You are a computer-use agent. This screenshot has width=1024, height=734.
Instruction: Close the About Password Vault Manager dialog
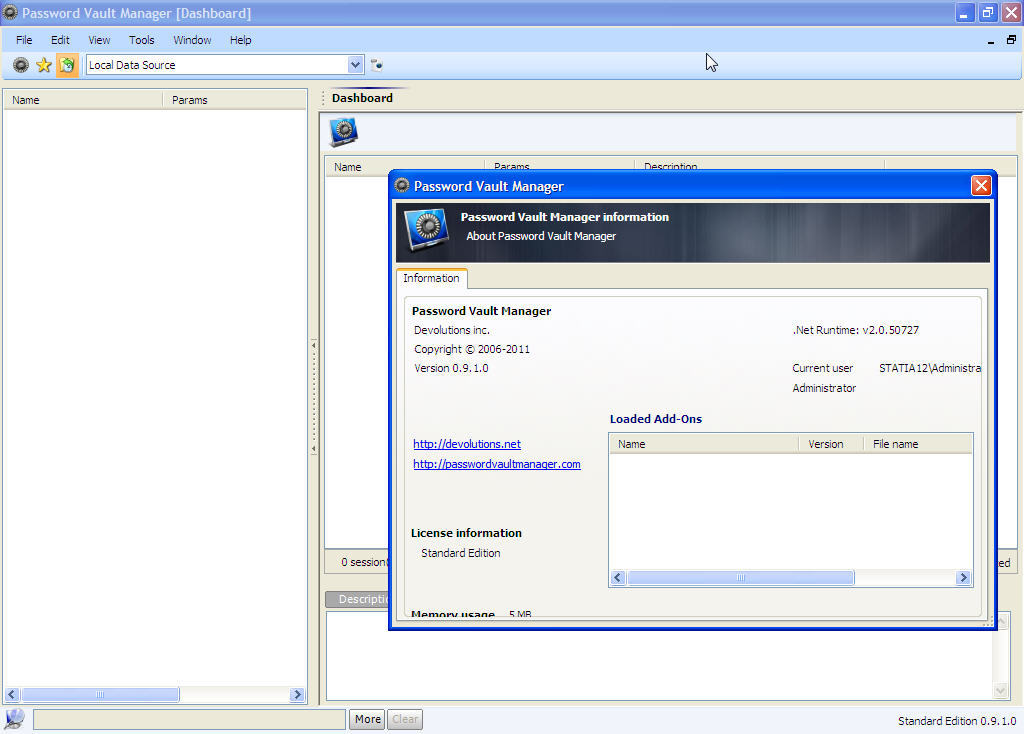pos(981,186)
